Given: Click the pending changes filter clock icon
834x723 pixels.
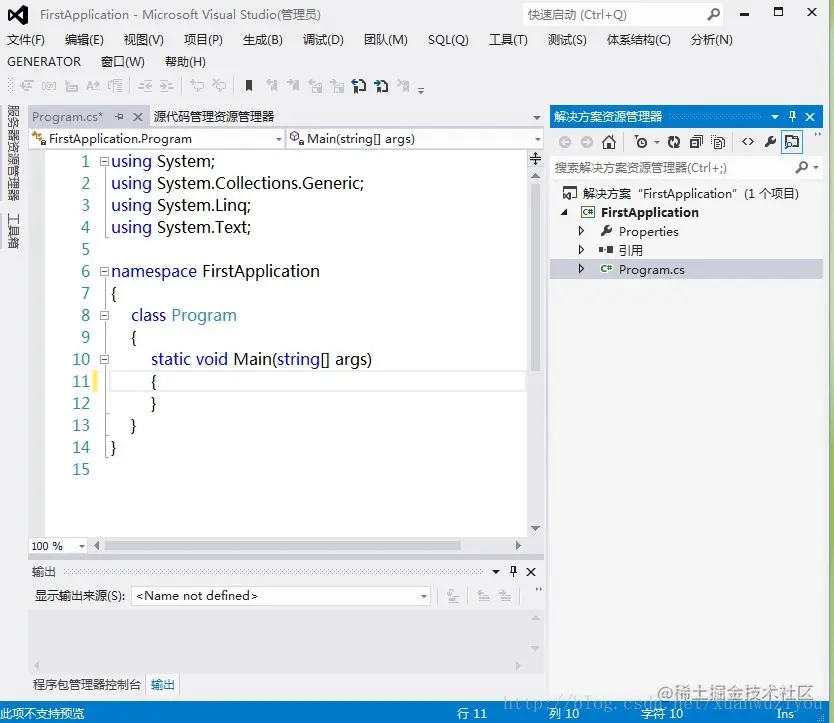Looking at the screenshot, I should (x=641, y=142).
